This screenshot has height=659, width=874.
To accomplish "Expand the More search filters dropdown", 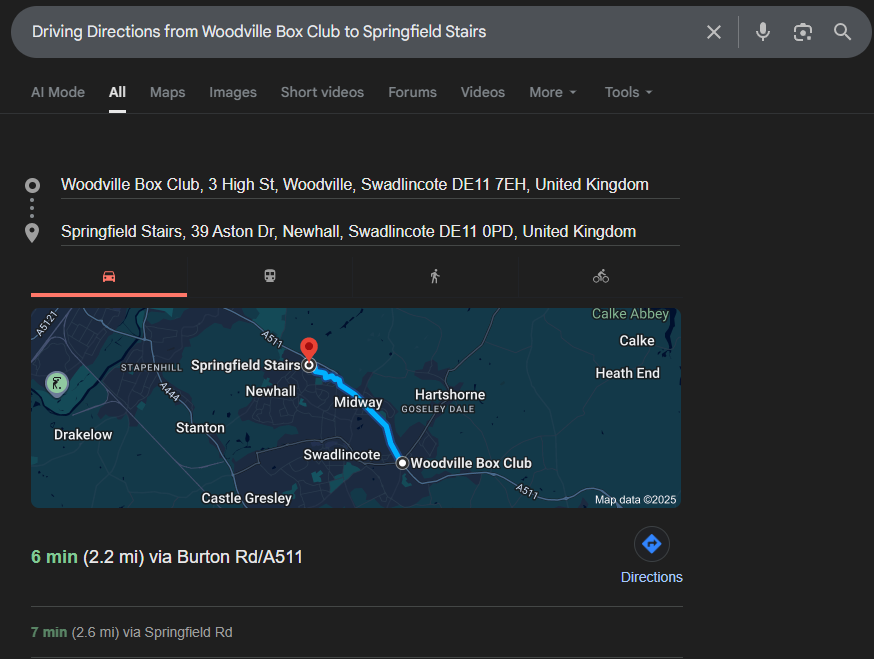I will (x=553, y=92).
